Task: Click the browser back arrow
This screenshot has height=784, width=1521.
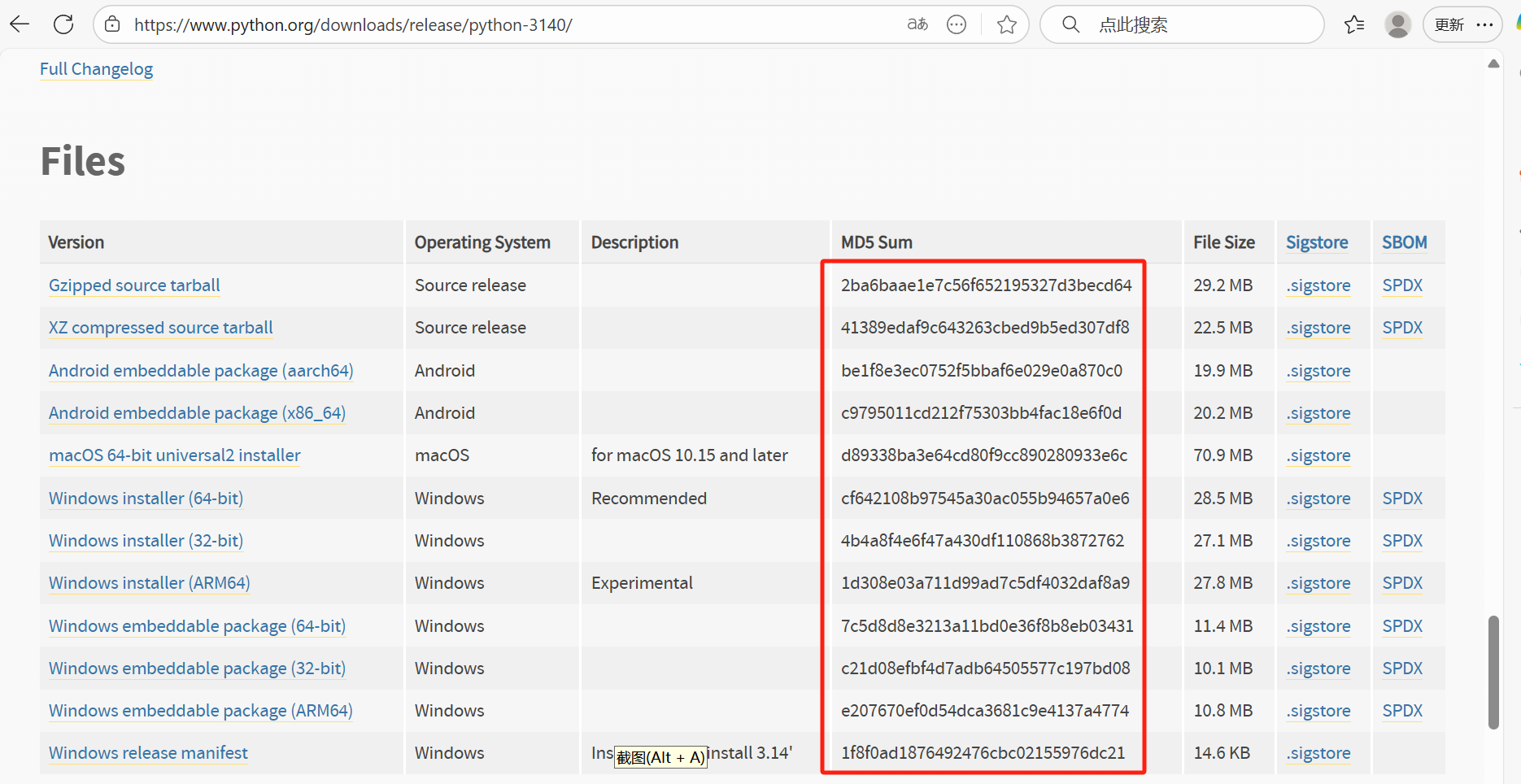Action: point(20,24)
